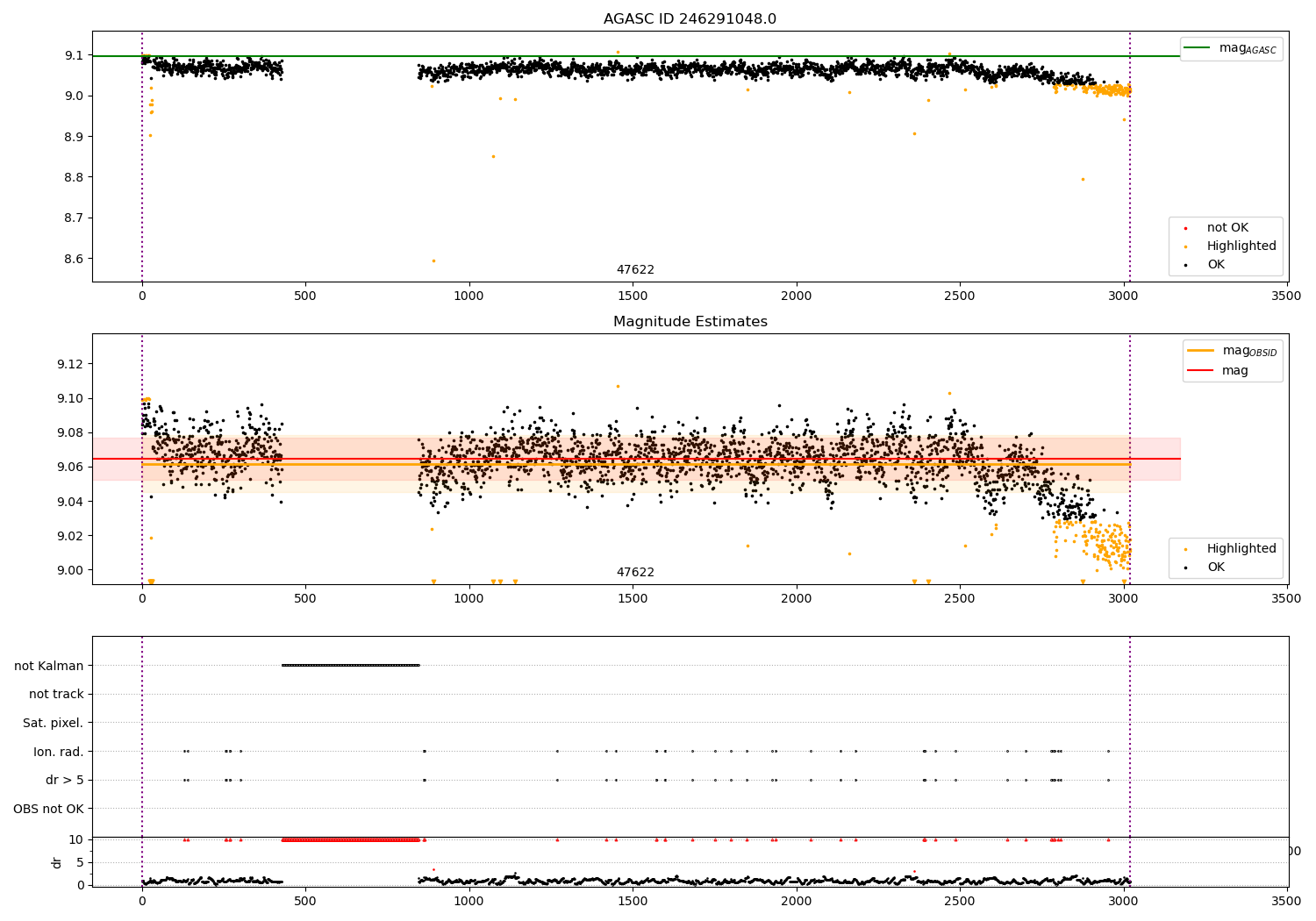Select the 8.9 y-axis tick in the top plot

coord(75,137)
